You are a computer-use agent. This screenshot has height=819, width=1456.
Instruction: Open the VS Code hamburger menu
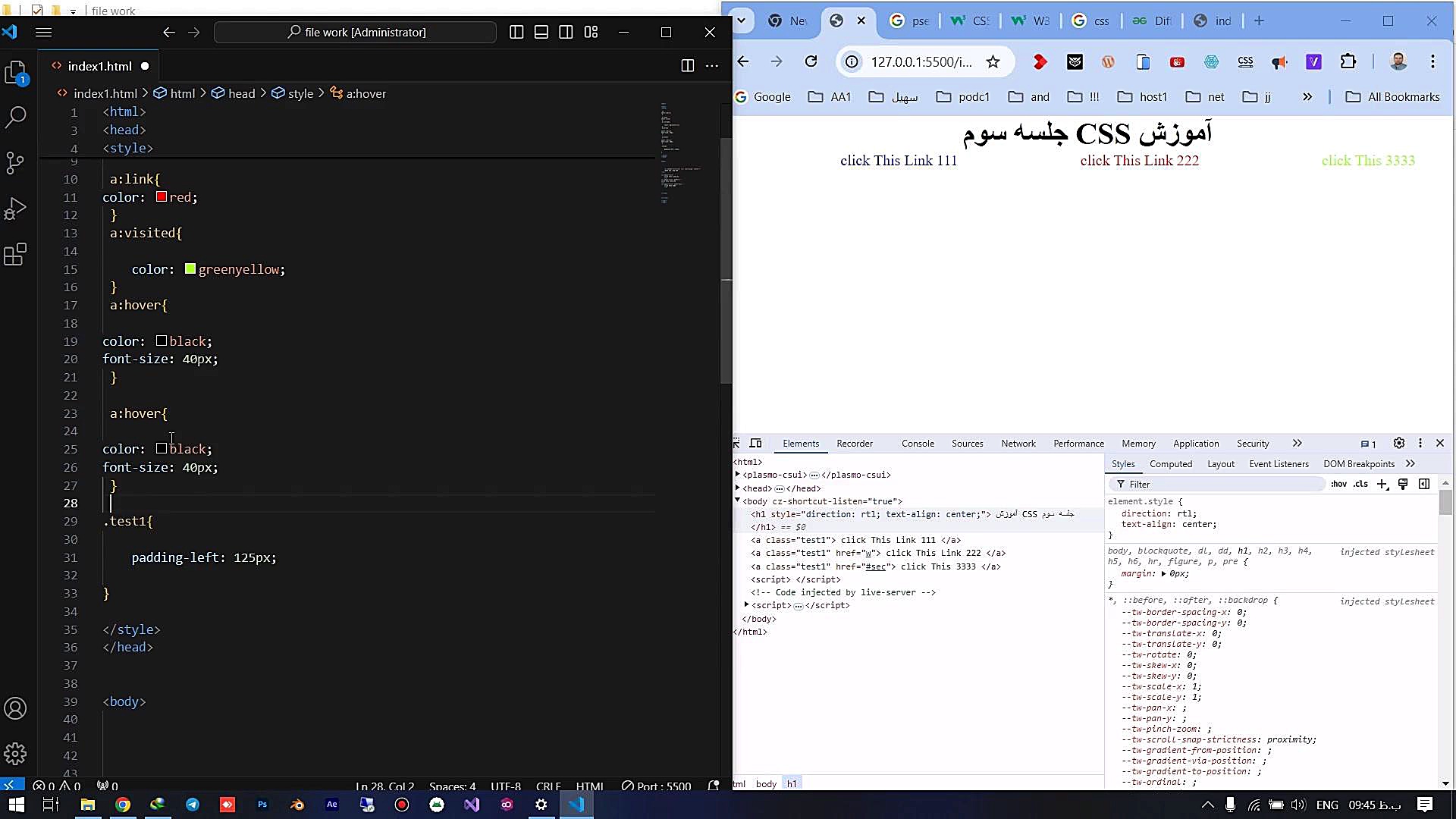[x=44, y=32]
